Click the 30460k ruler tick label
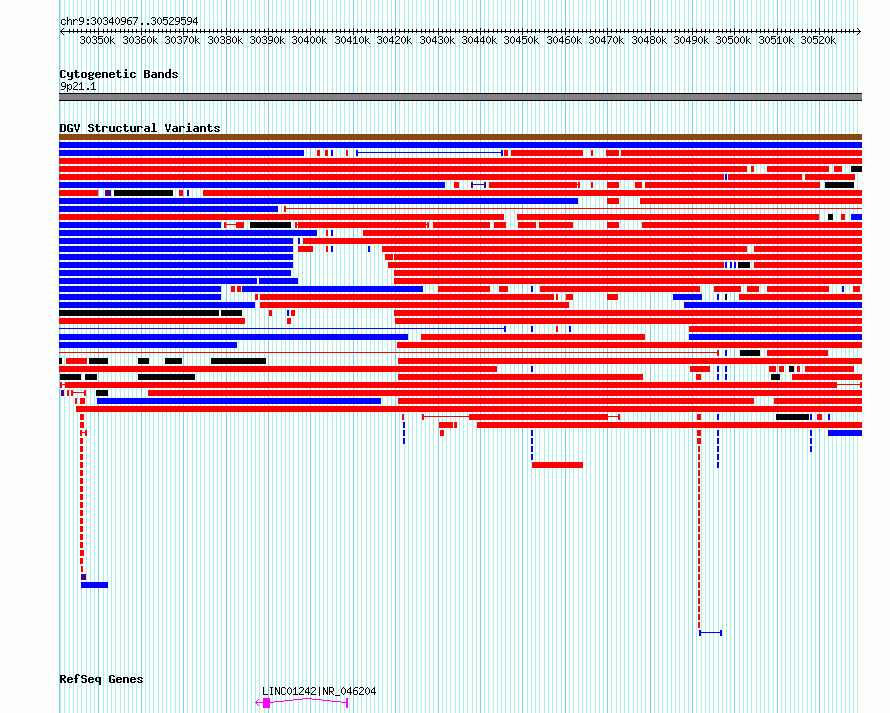Image resolution: width=890 pixels, height=713 pixels. (x=564, y=40)
